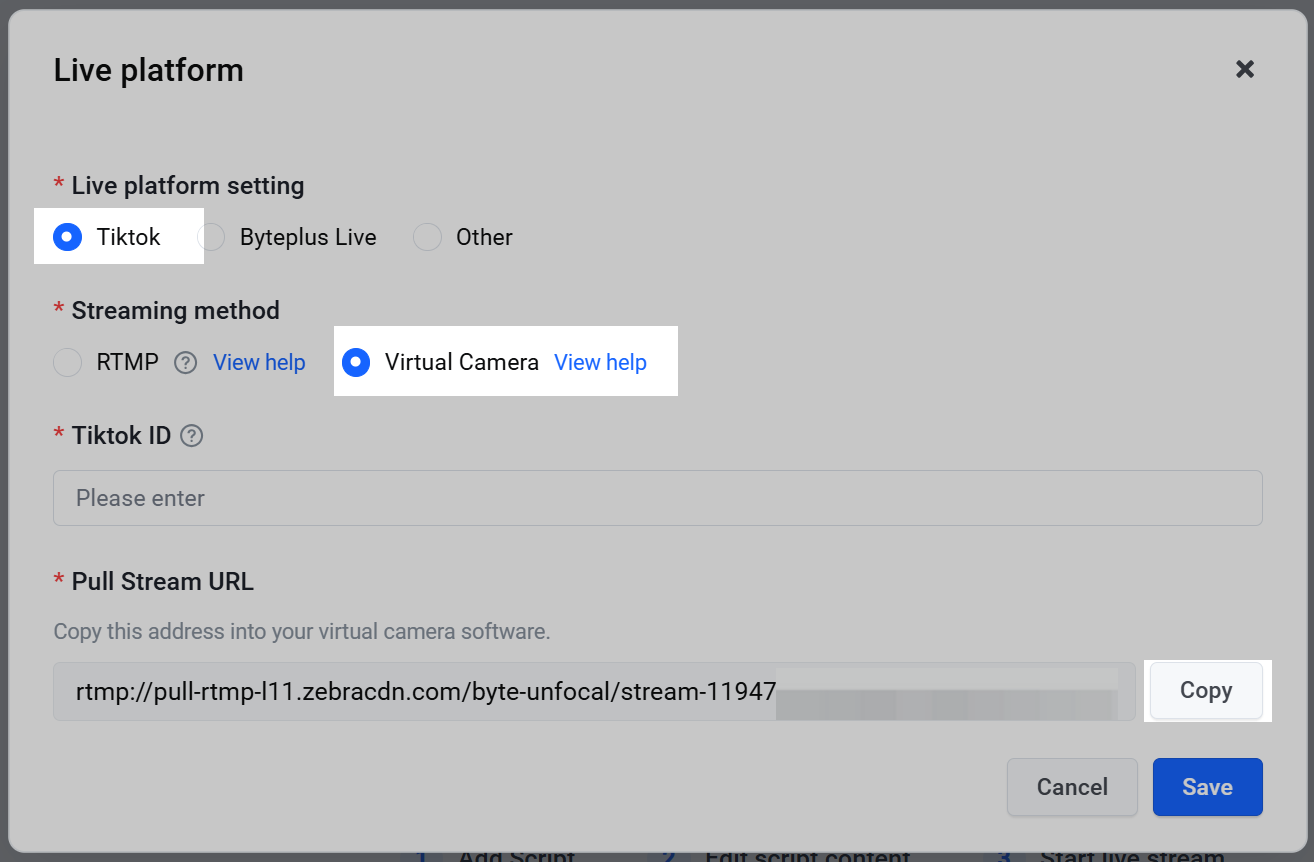Show the Tiktok ID help tooltip icon
Screen dimensions: 1314x862
tap(192, 436)
